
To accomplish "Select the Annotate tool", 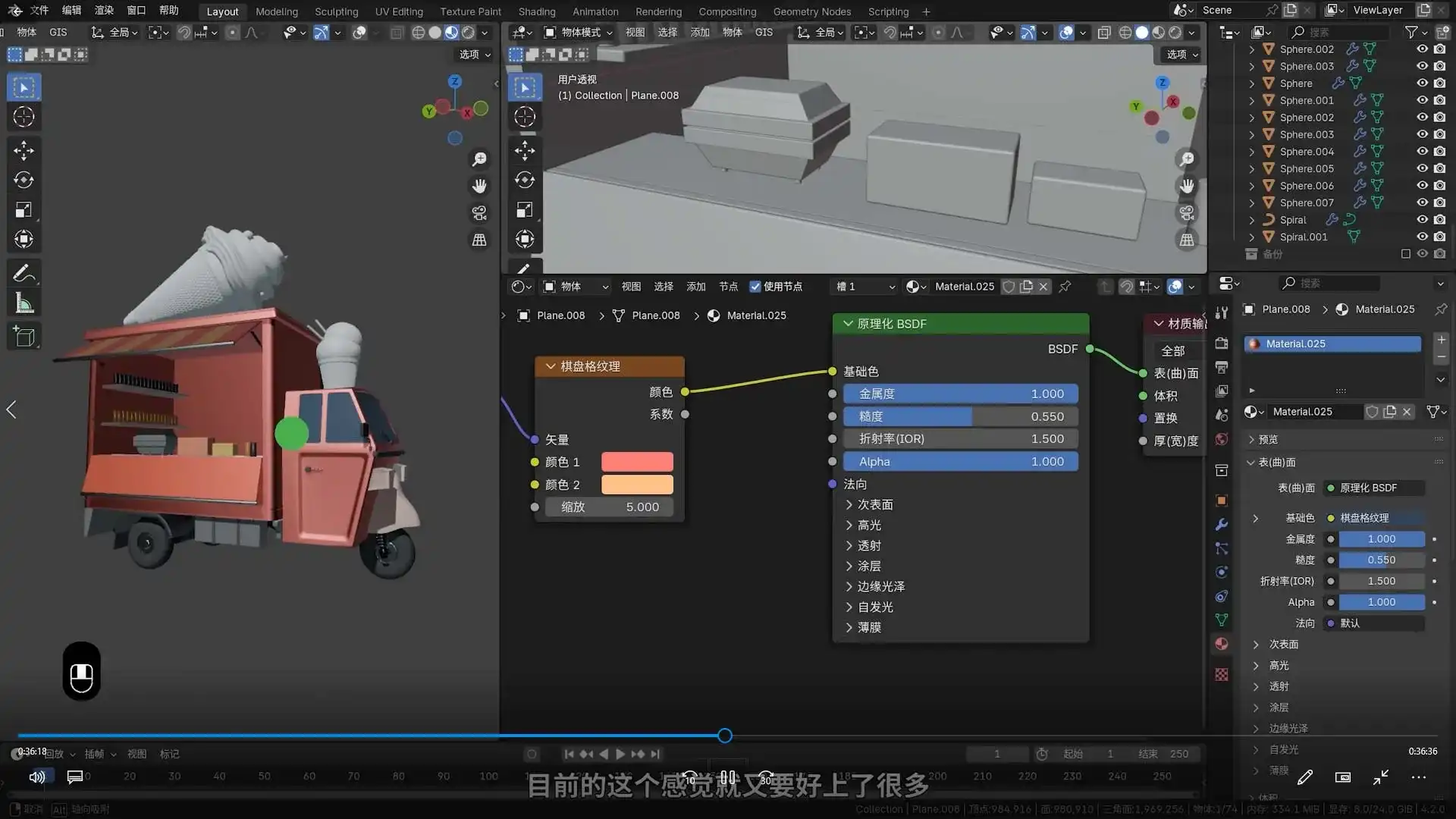I will pos(24,273).
